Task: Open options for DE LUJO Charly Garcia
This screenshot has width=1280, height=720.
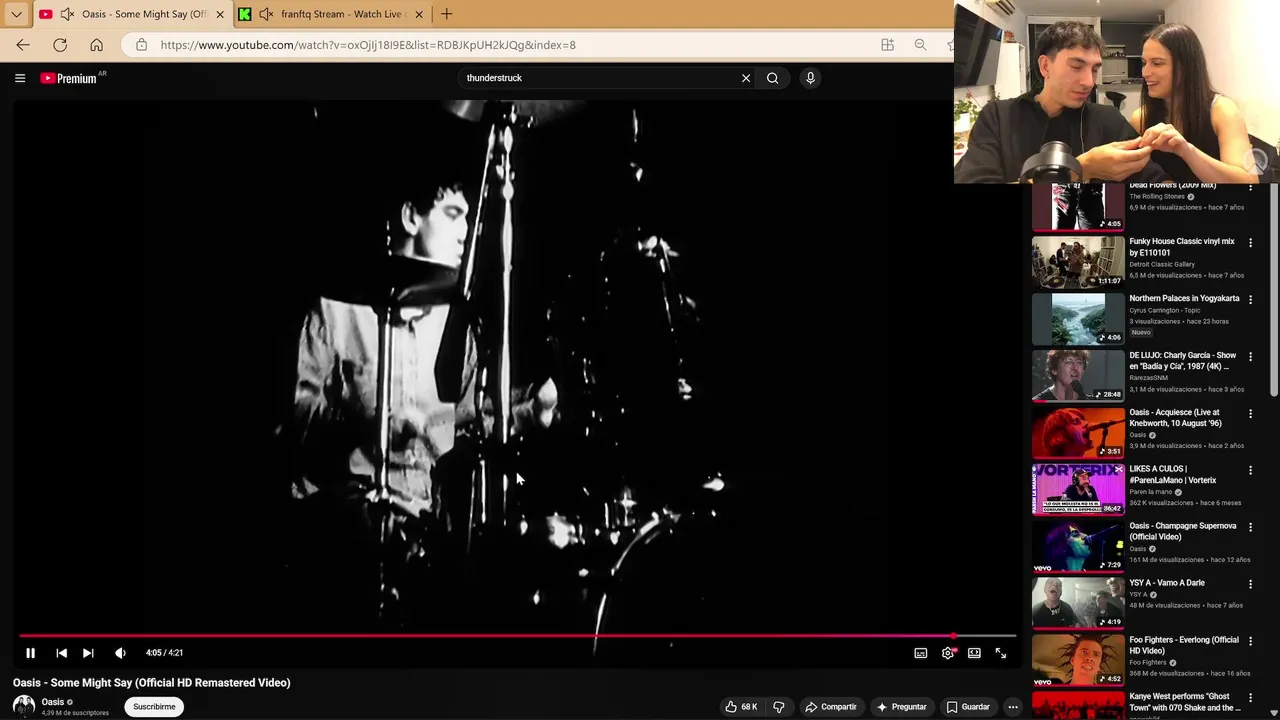Action: [x=1250, y=357]
